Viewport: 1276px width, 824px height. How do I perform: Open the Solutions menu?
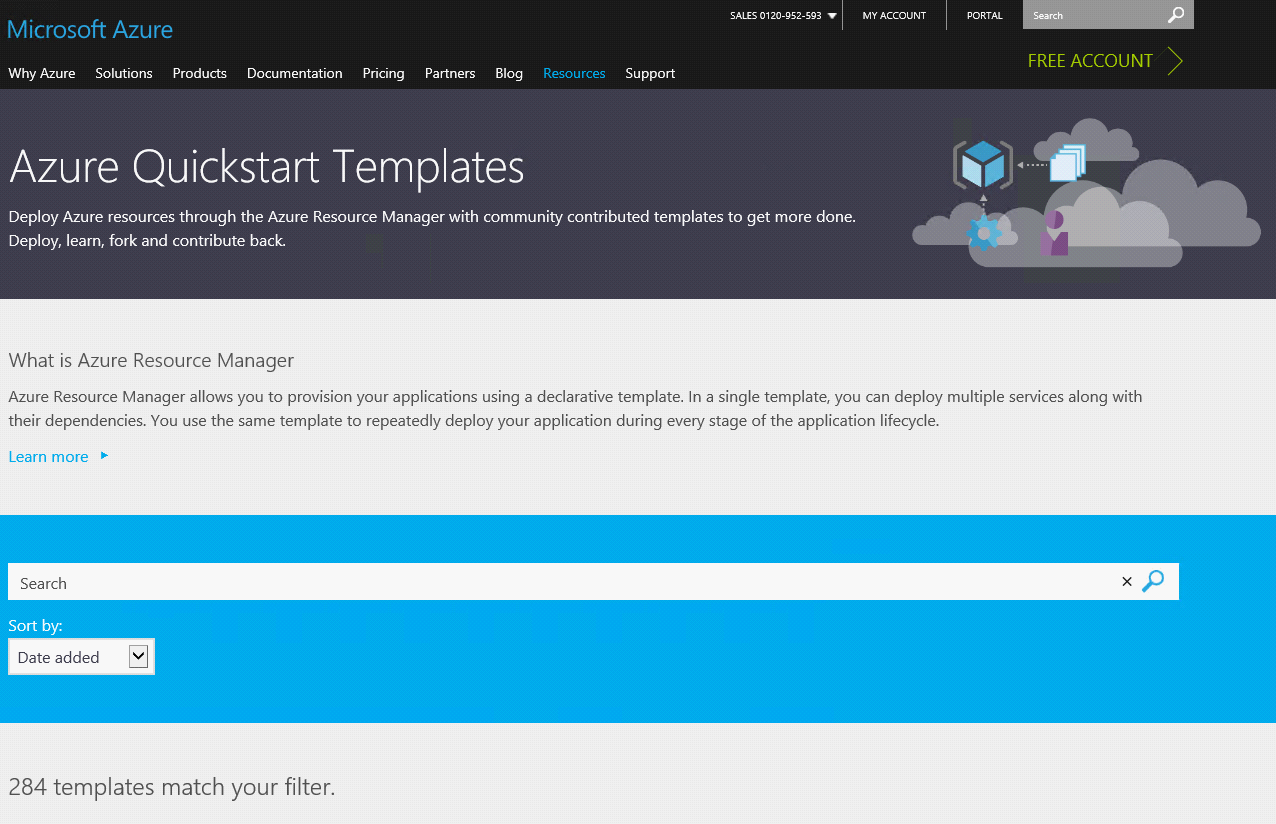tap(124, 73)
